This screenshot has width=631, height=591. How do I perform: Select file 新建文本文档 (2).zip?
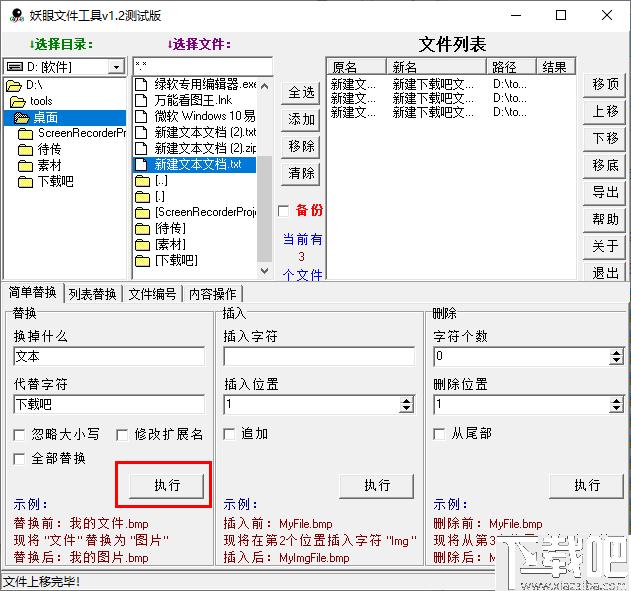[x=195, y=148]
